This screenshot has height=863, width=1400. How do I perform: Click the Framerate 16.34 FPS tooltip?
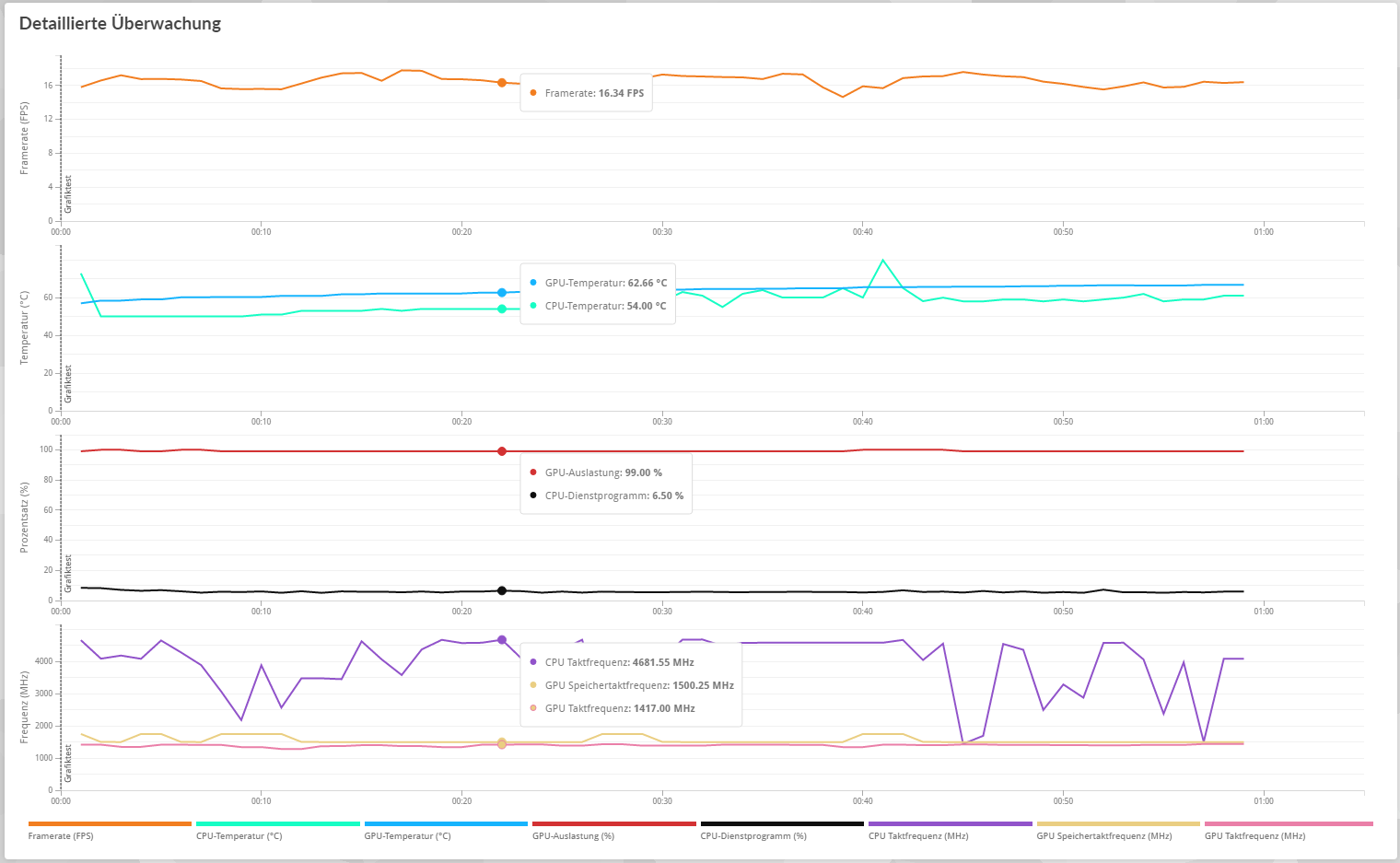[587, 93]
